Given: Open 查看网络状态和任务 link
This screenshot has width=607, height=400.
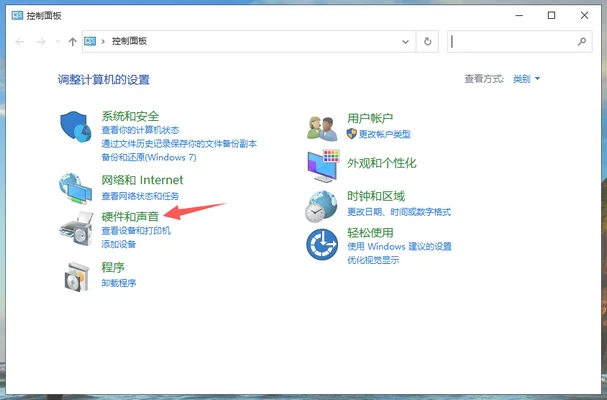Looking at the screenshot, I should click(140, 196).
